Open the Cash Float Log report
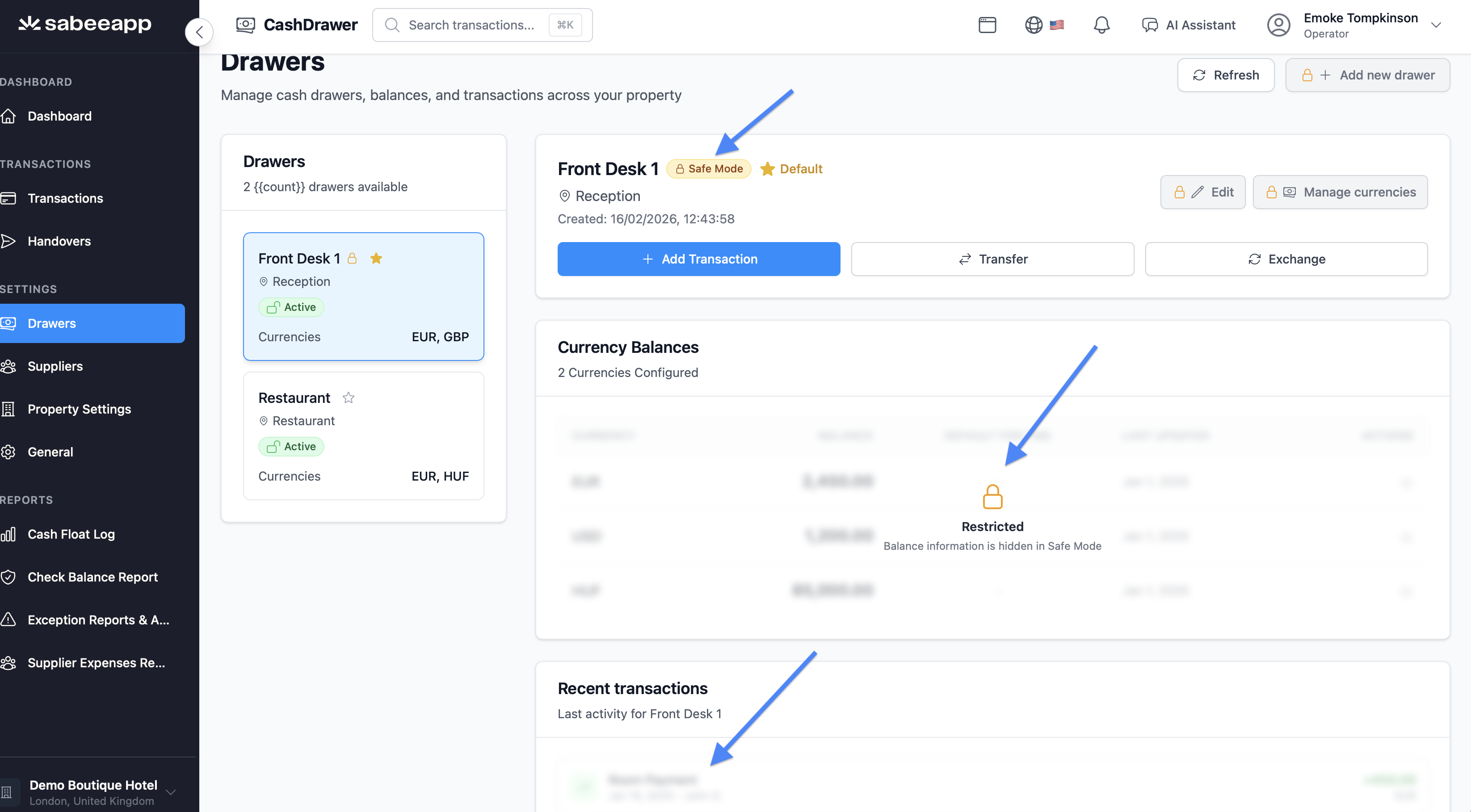 coord(71,534)
